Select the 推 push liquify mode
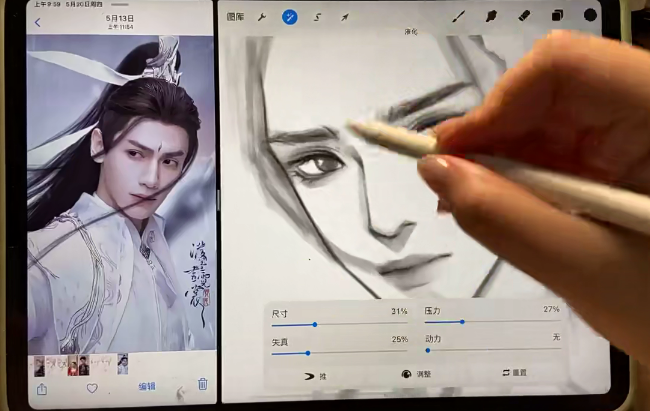The image size is (650, 411). 315,376
